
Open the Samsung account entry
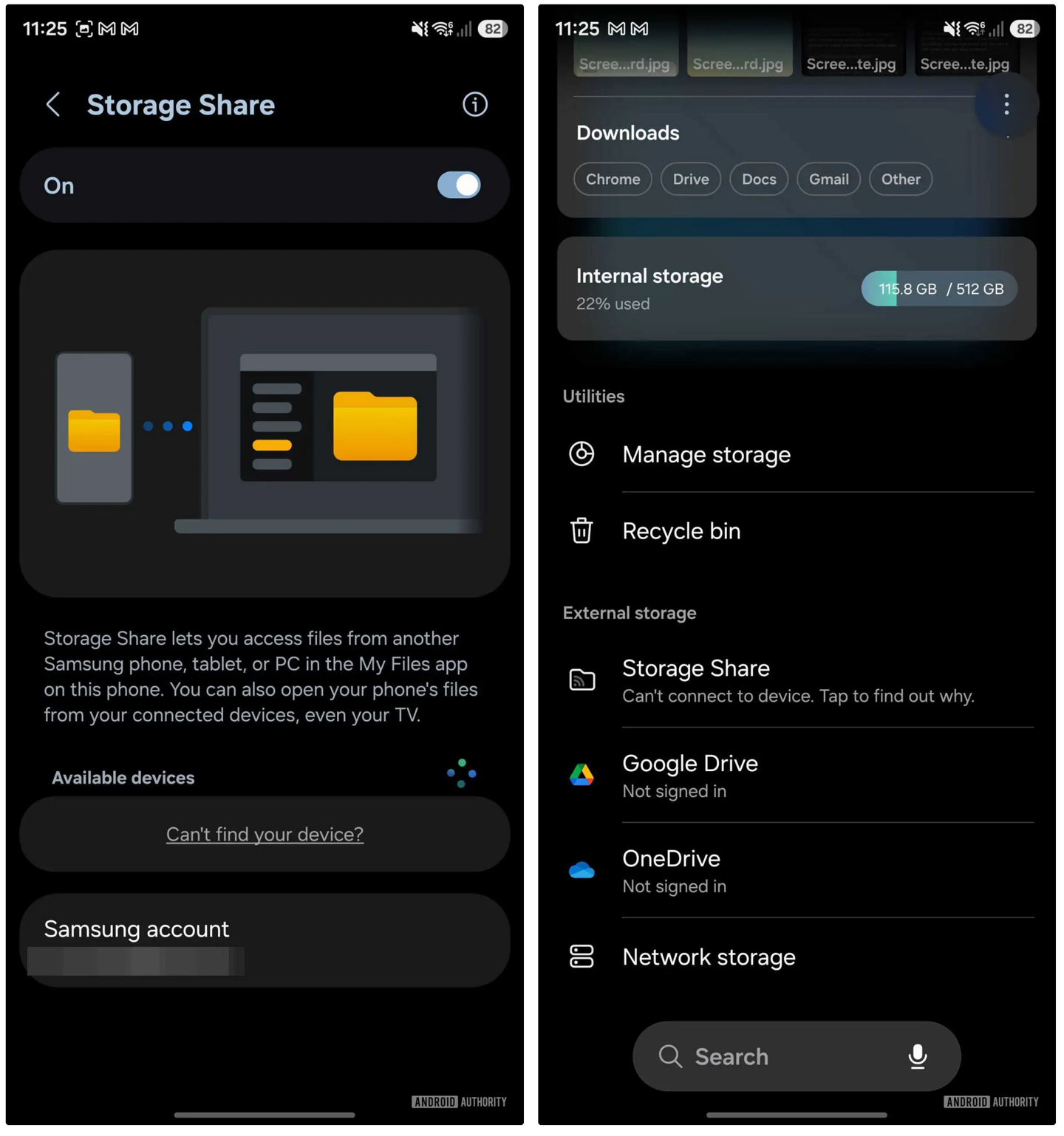coord(265,940)
